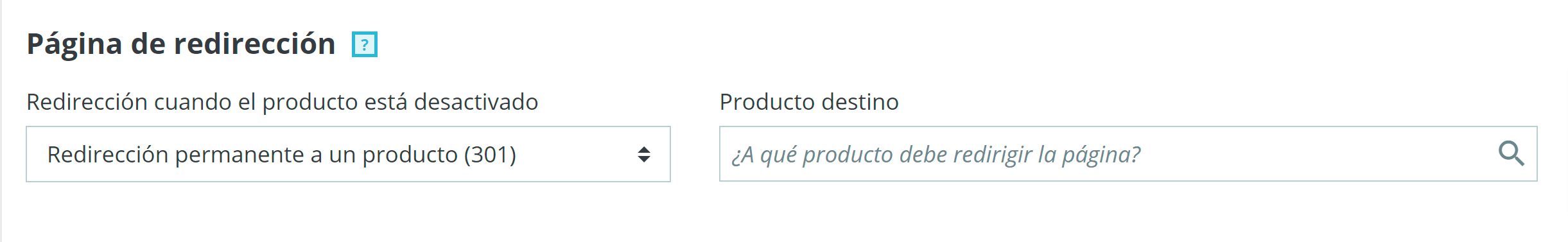Focus the '¿A qué producto debe redirigir la página?' box
The image size is (1568, 242).
click(x=1128, y=154)
